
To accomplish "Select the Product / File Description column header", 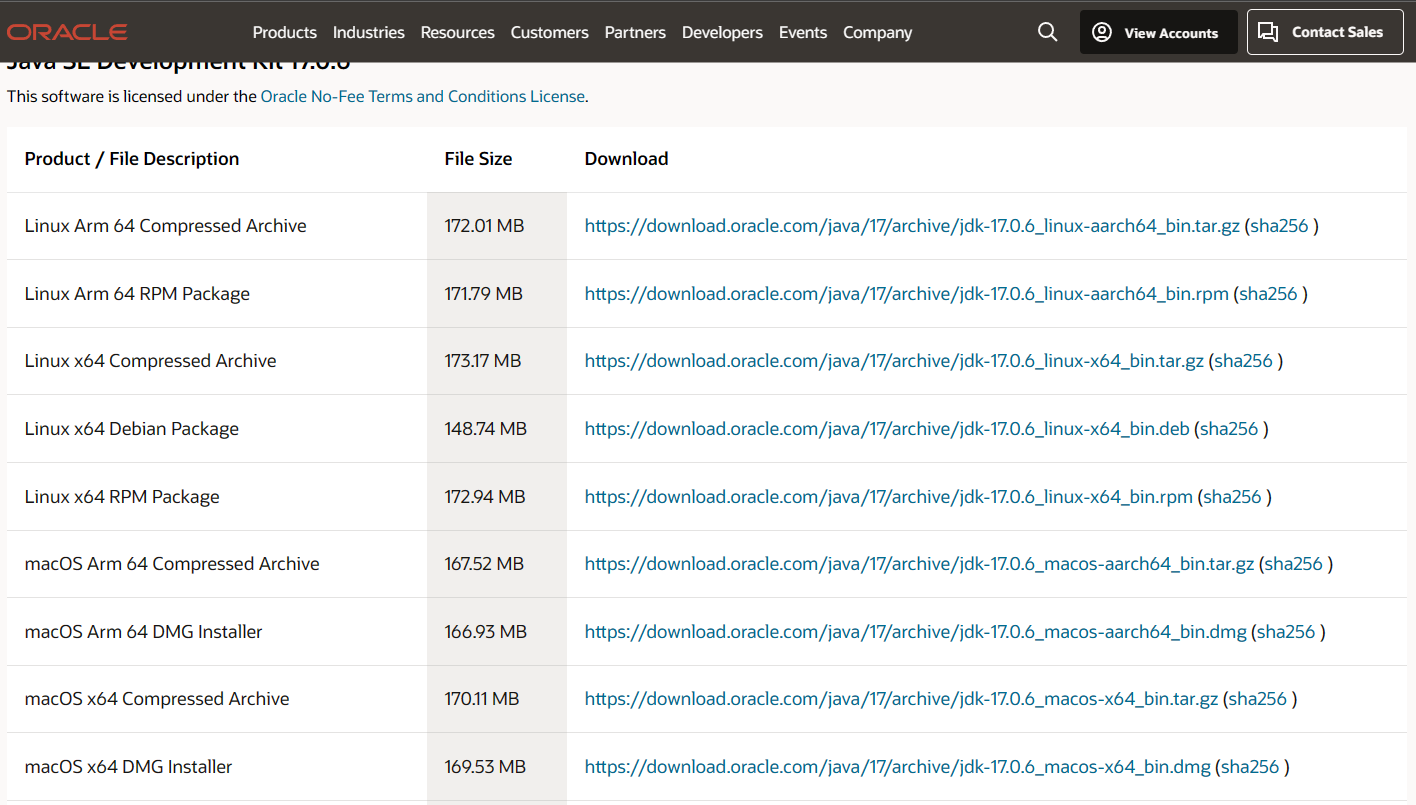I will 132,159.
